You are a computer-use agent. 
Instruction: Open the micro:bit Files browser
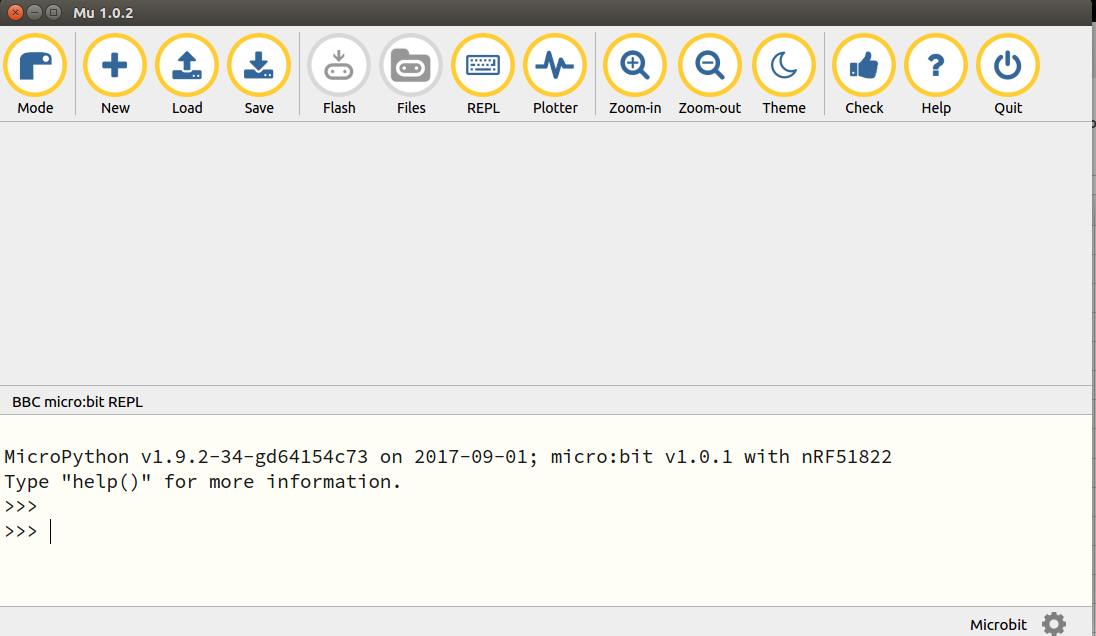click(x=411, y=75)
